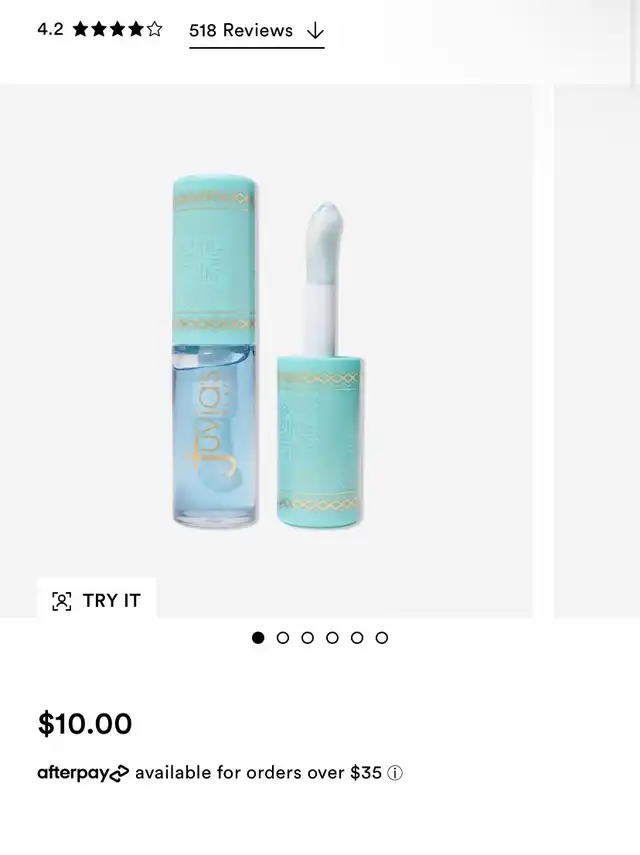Tap the face-scan icon in the TRY IT button
The image size is (640, 855).
click(62, 601)
